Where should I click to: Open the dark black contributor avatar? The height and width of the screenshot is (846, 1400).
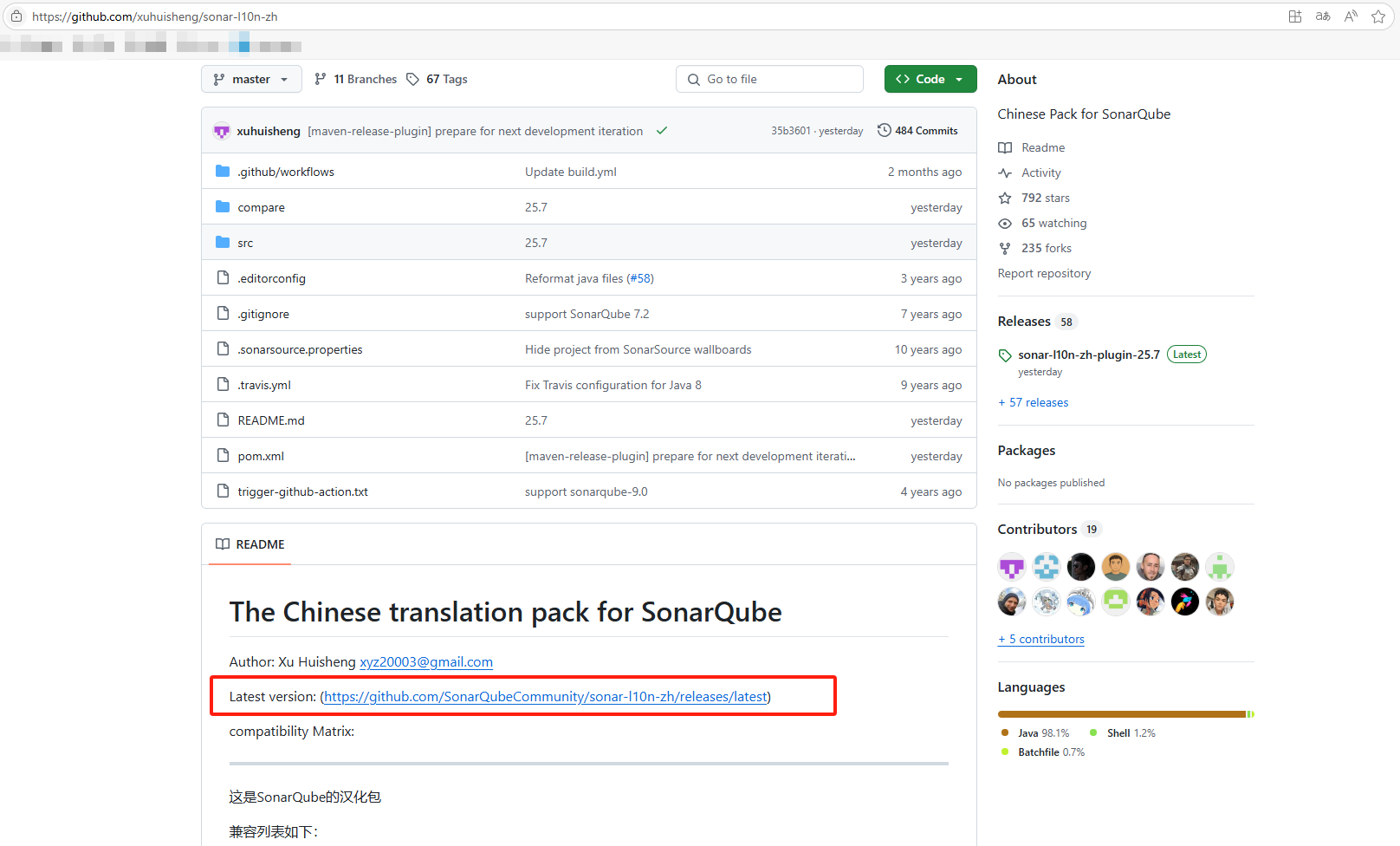coord(1081,567)
